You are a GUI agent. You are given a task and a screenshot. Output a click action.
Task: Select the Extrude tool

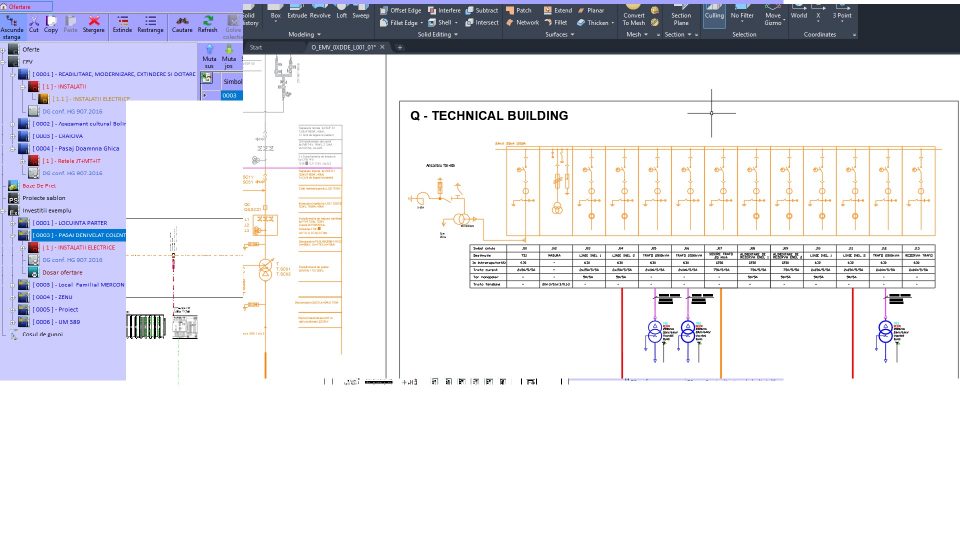(x=297, y=12)
